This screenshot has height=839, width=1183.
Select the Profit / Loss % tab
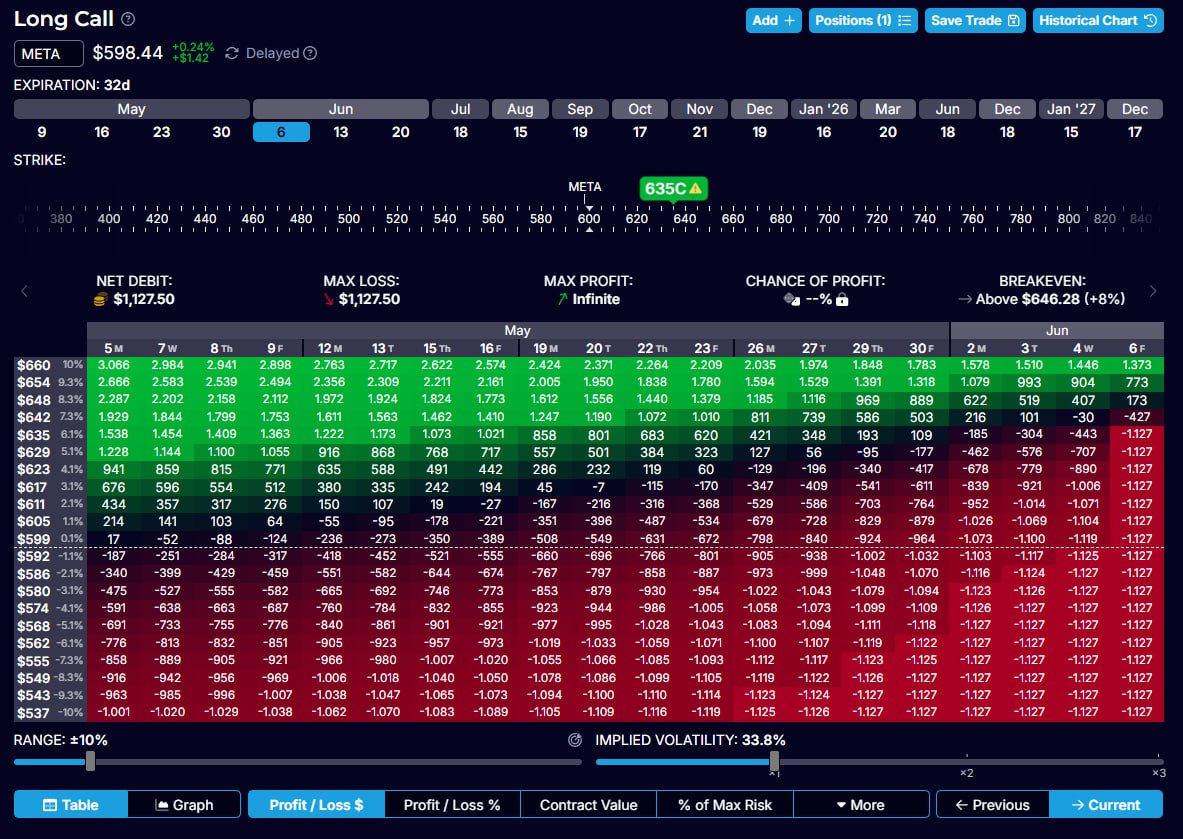pyautogui.click(x=452, y=805)
